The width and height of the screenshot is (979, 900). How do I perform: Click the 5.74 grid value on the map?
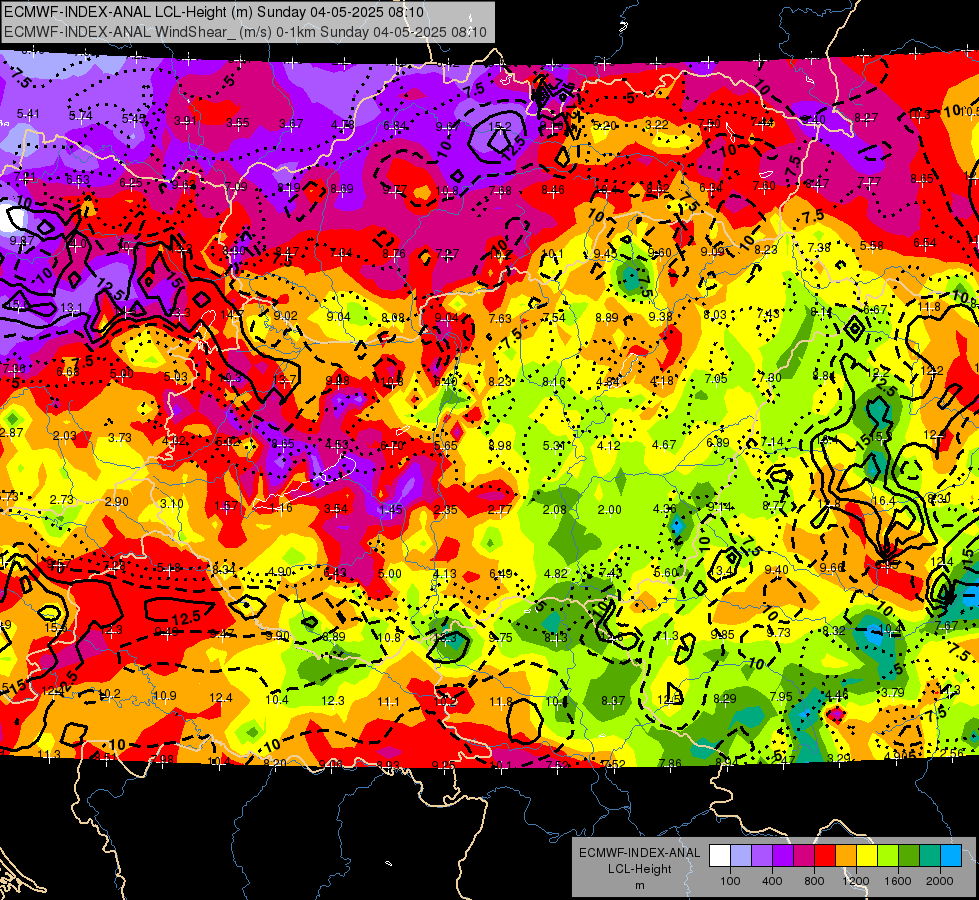(81, 116)
